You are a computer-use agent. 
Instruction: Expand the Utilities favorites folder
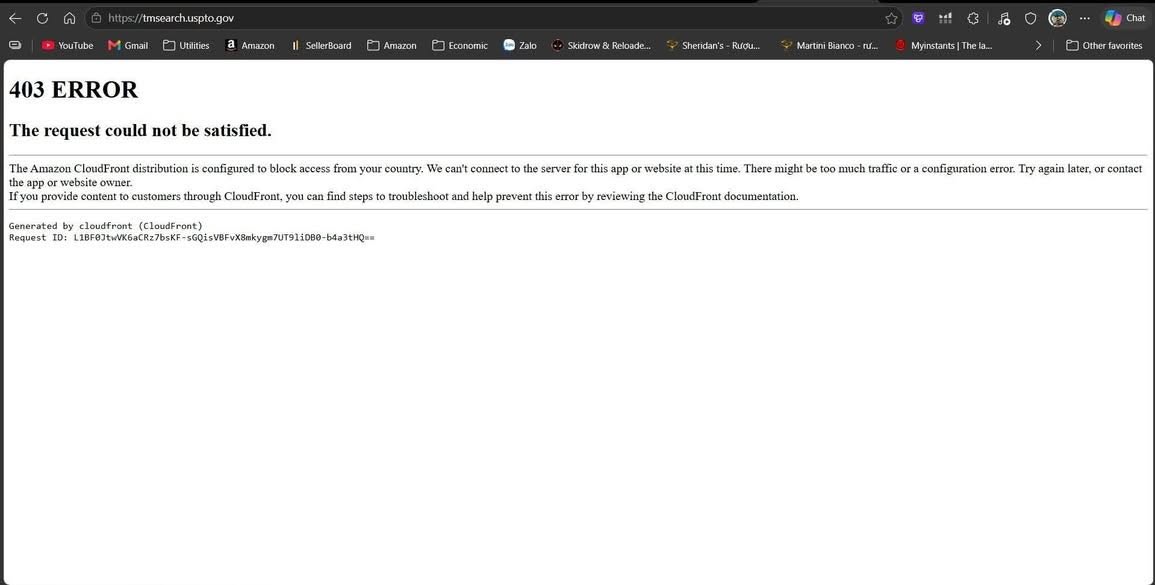pyautogui.click(x=186, y=46)
